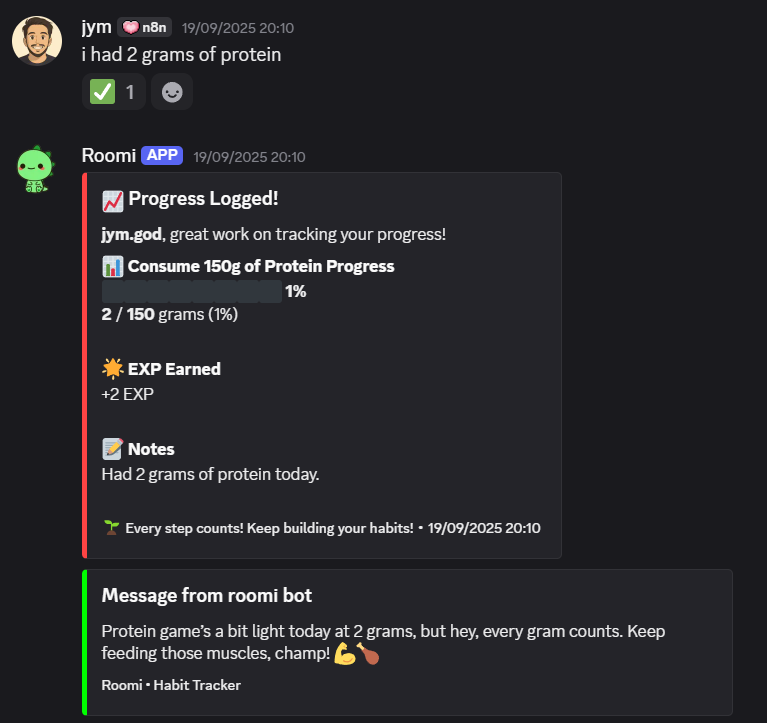Click the chicken drumstick emoji
The image size is (767, 723).
click(369, 654)
